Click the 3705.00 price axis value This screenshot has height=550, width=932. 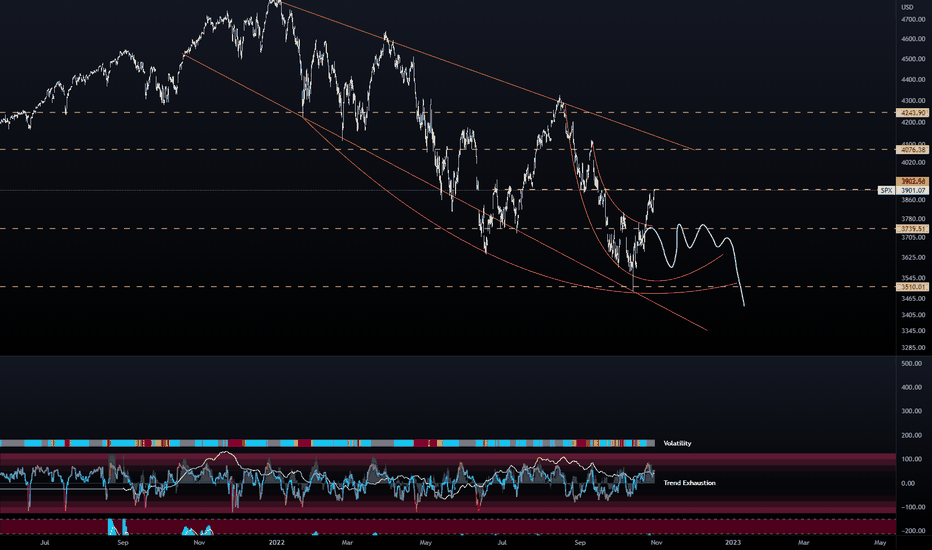tap(913, 237)
